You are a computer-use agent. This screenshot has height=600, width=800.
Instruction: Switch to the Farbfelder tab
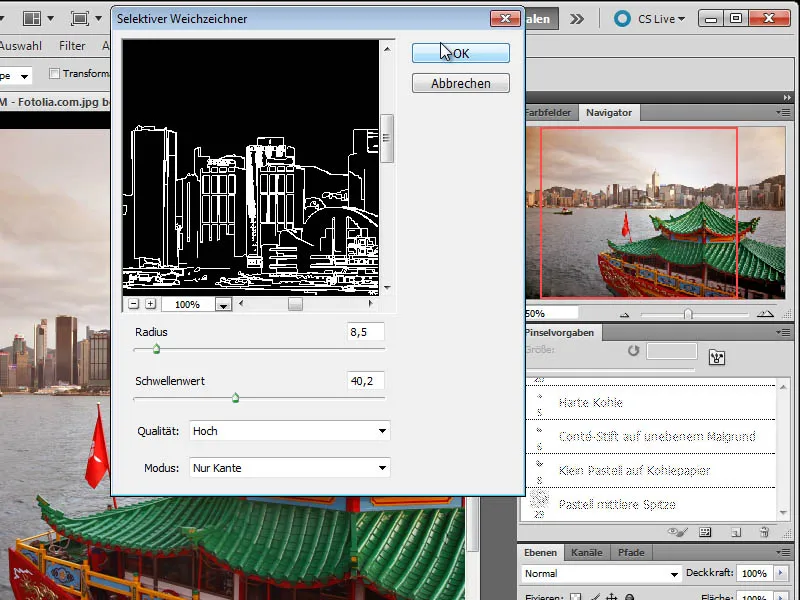click(x=550, y=113)
